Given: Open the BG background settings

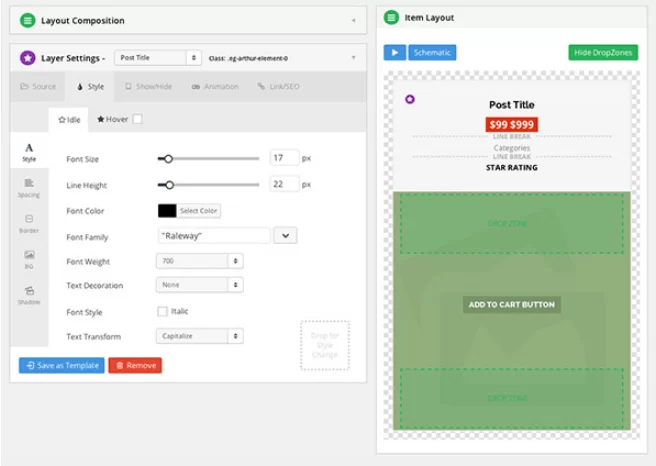Looking at the screenshot, I should pos(29,259).
